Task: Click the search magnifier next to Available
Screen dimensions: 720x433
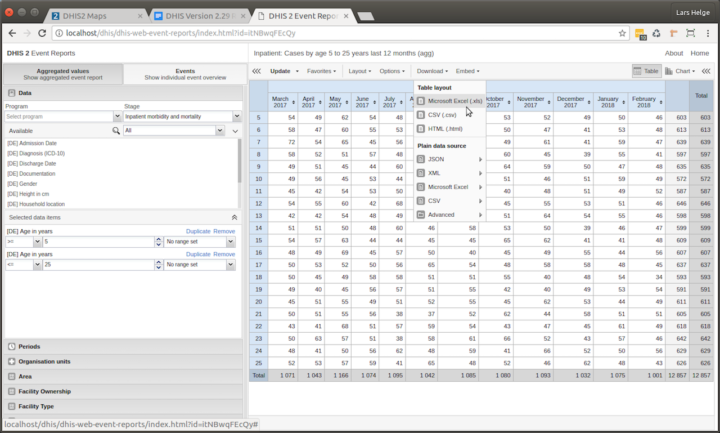Action: coord(116,131)
